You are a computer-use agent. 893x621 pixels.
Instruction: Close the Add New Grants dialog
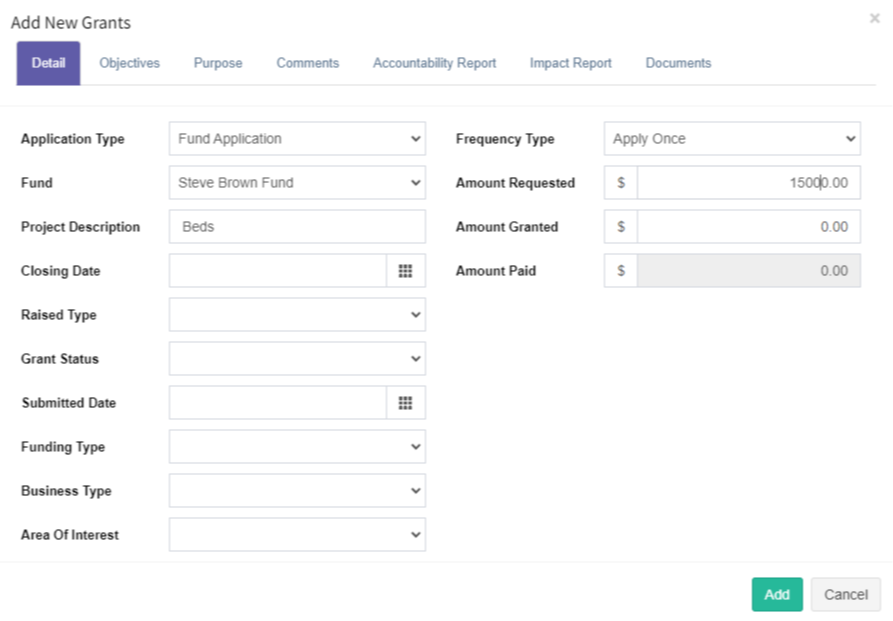click(x=875, y=18)
